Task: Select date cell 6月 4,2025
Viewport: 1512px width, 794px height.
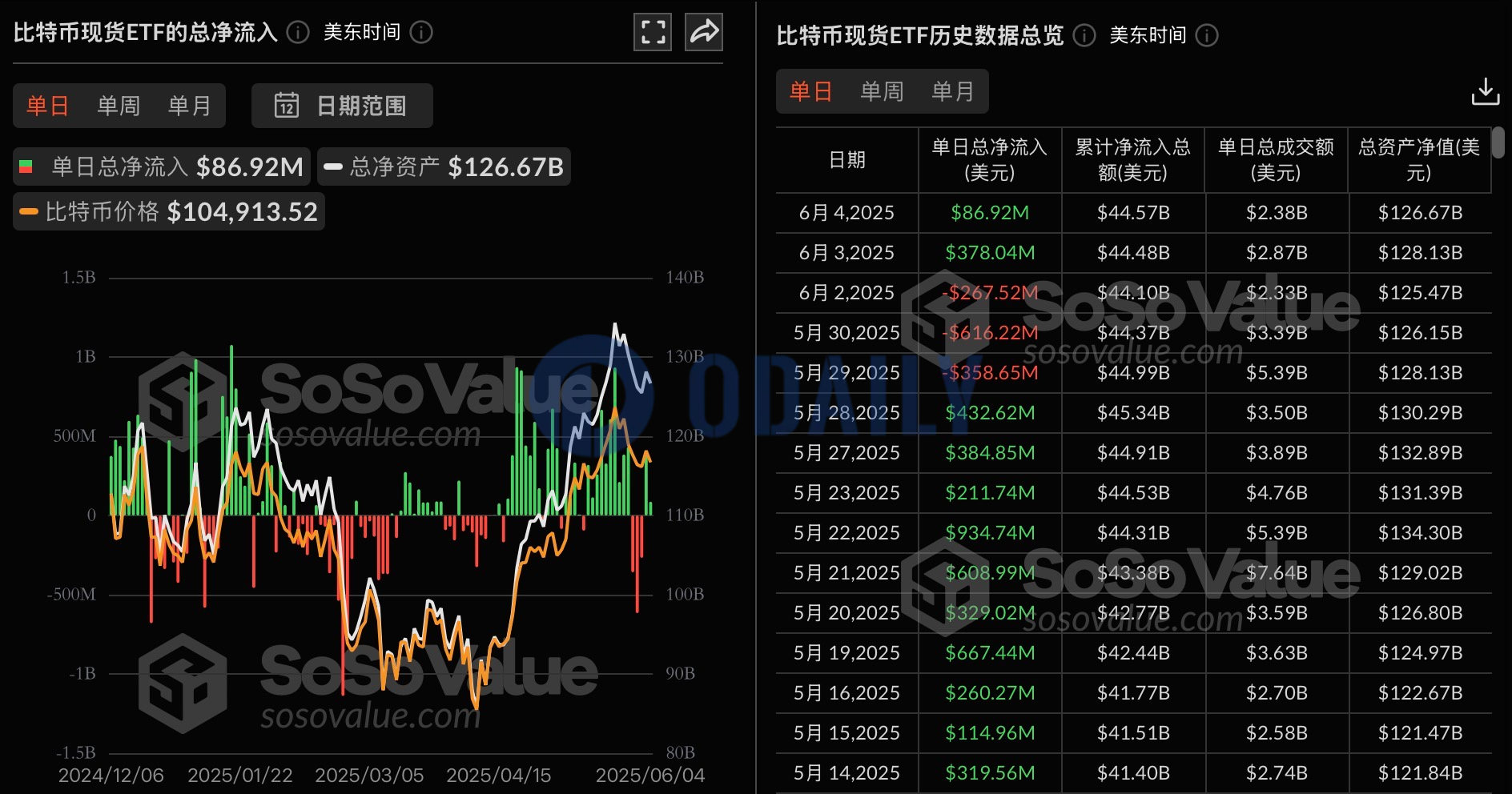Action: [x=846, y=213]
